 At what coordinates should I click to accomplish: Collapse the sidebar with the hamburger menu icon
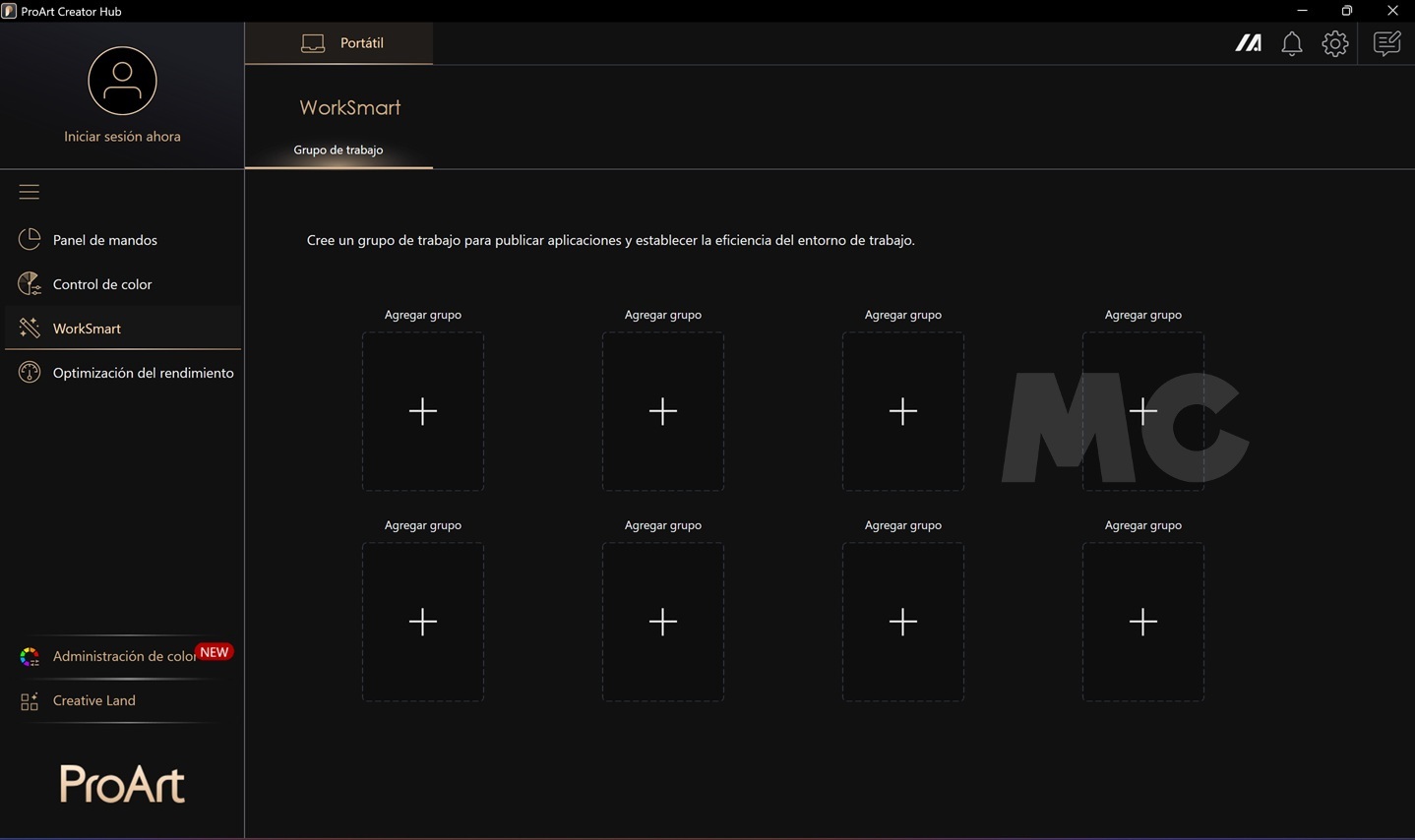tap(30, 192)
